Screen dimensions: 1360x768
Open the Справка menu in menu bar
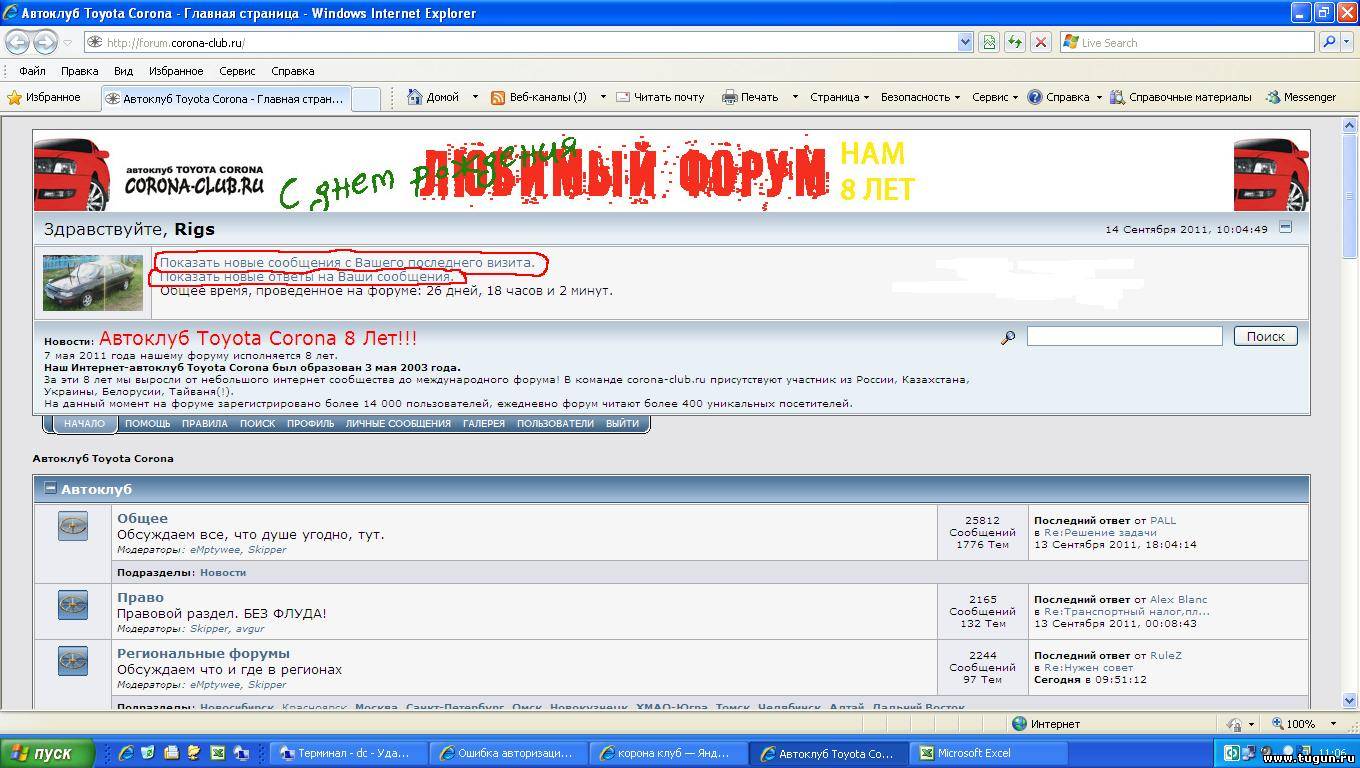point(292,71)
